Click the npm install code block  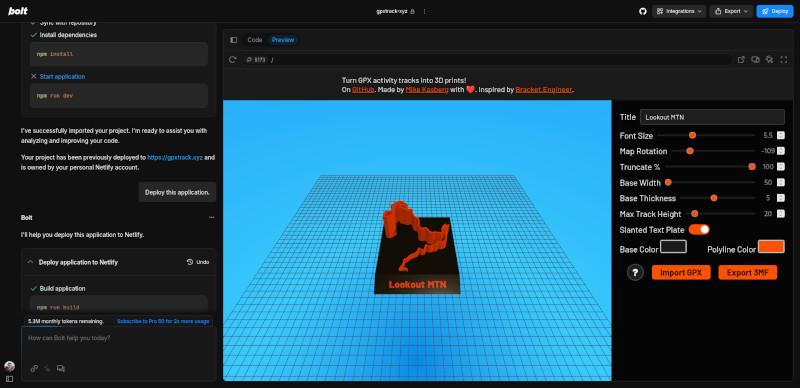click(119, 54)
